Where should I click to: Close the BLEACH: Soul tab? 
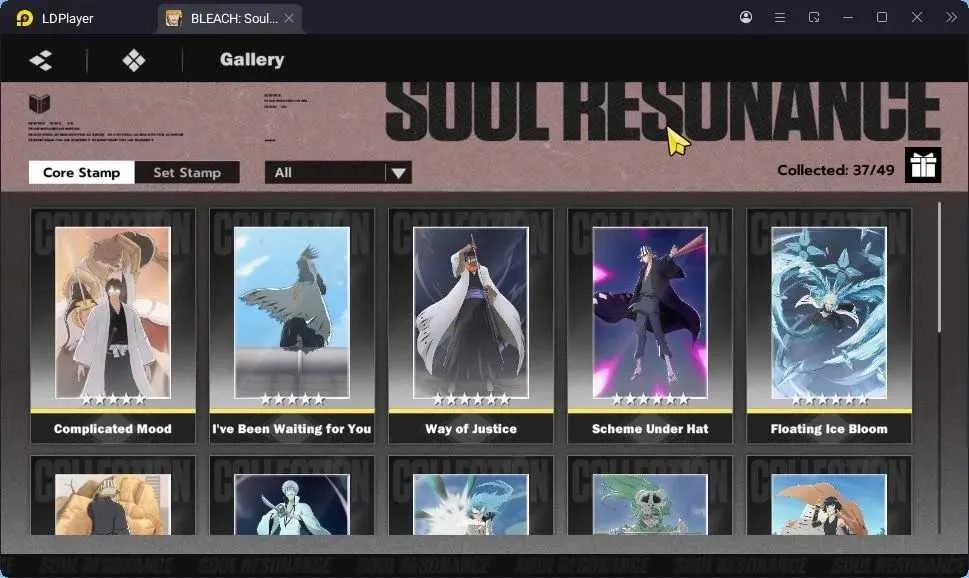(x=289, y=19)
